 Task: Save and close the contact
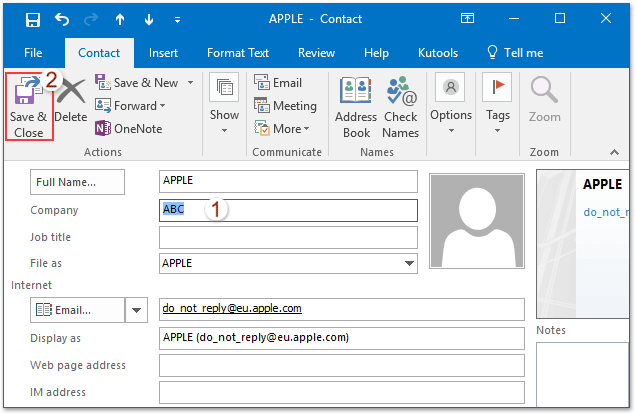click(29, 107)
